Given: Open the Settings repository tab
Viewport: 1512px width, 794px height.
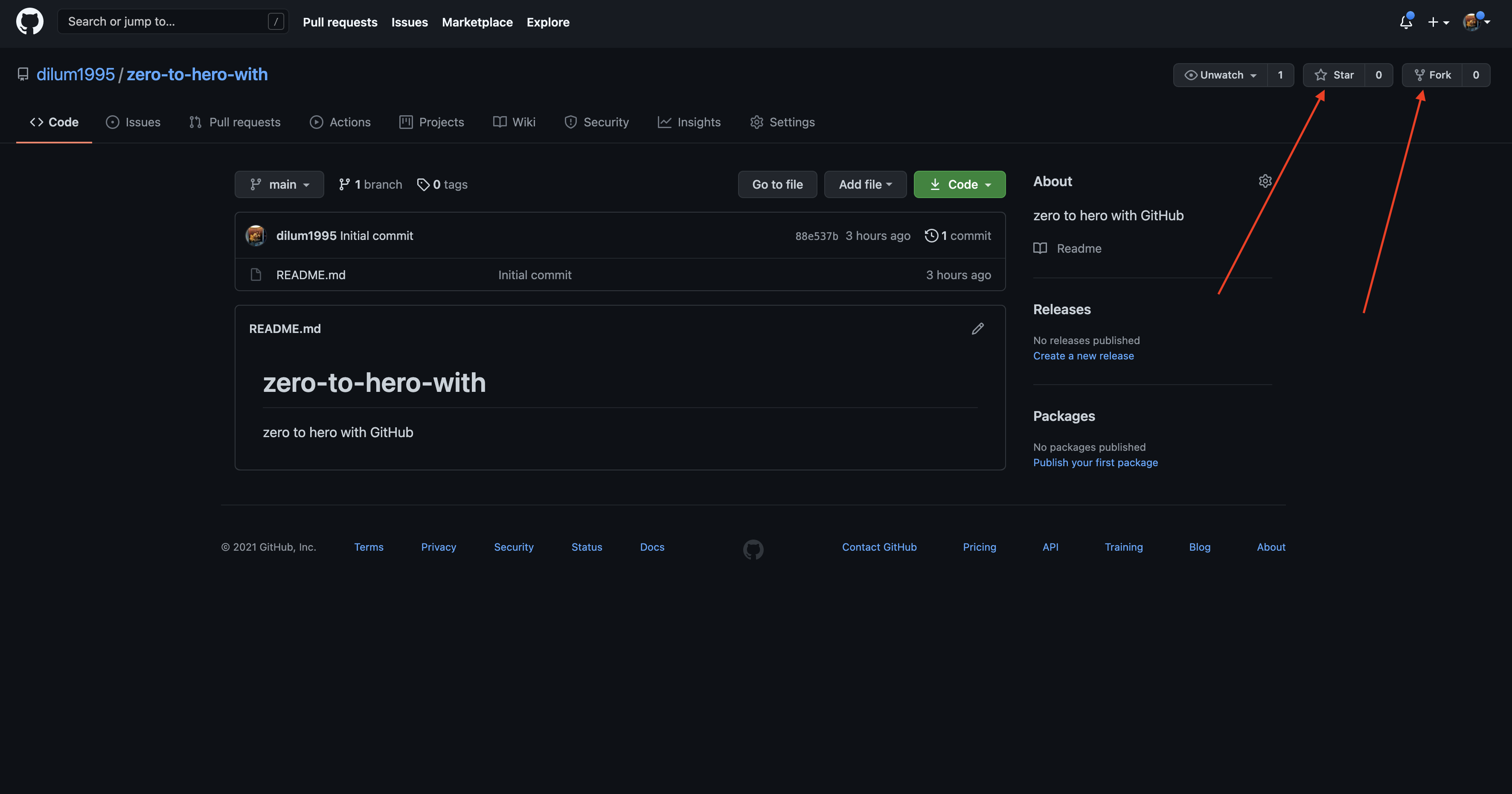Looking at the screenshot, I should click(782, 122).
